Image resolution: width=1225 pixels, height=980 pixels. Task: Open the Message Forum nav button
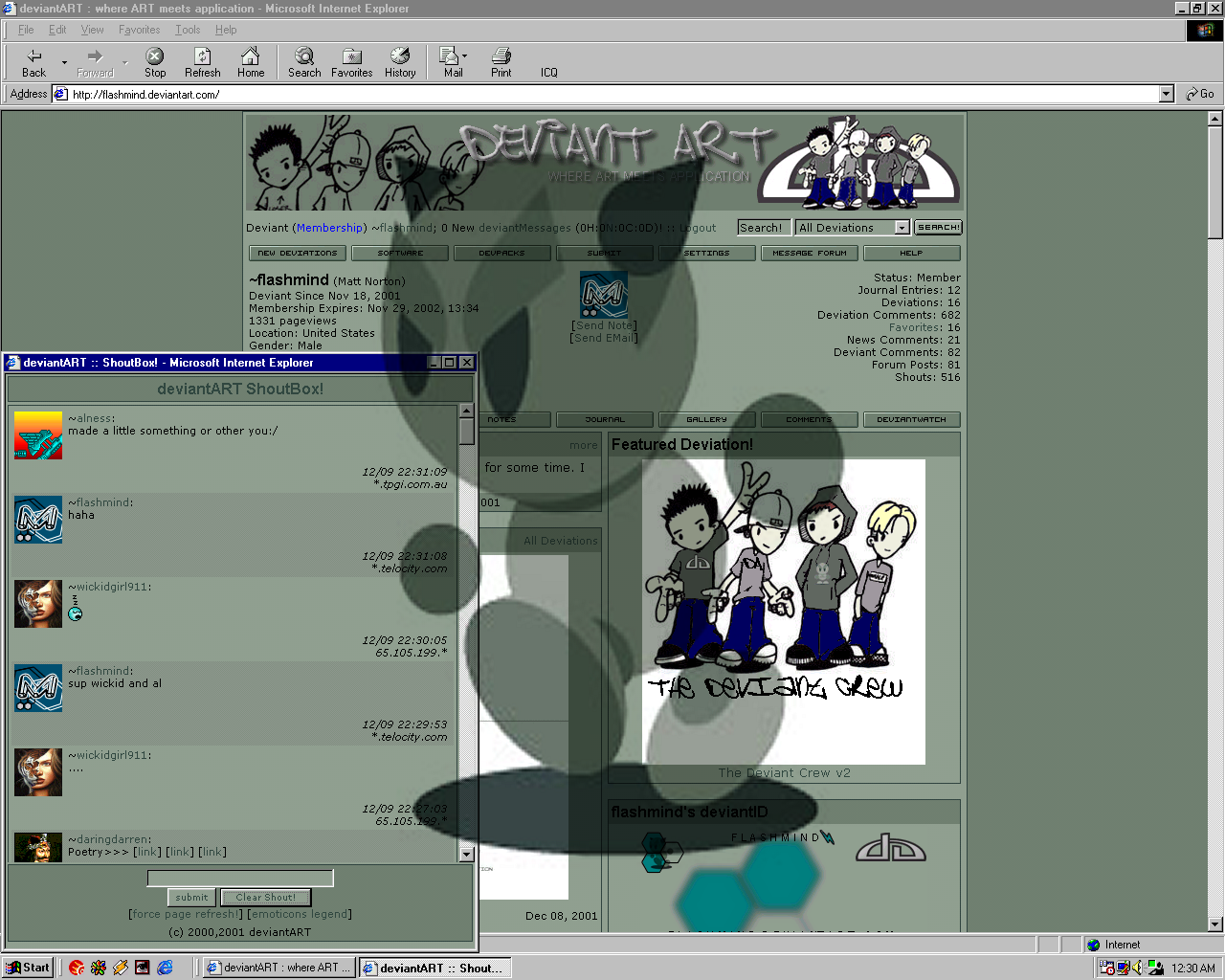(810, 254)
